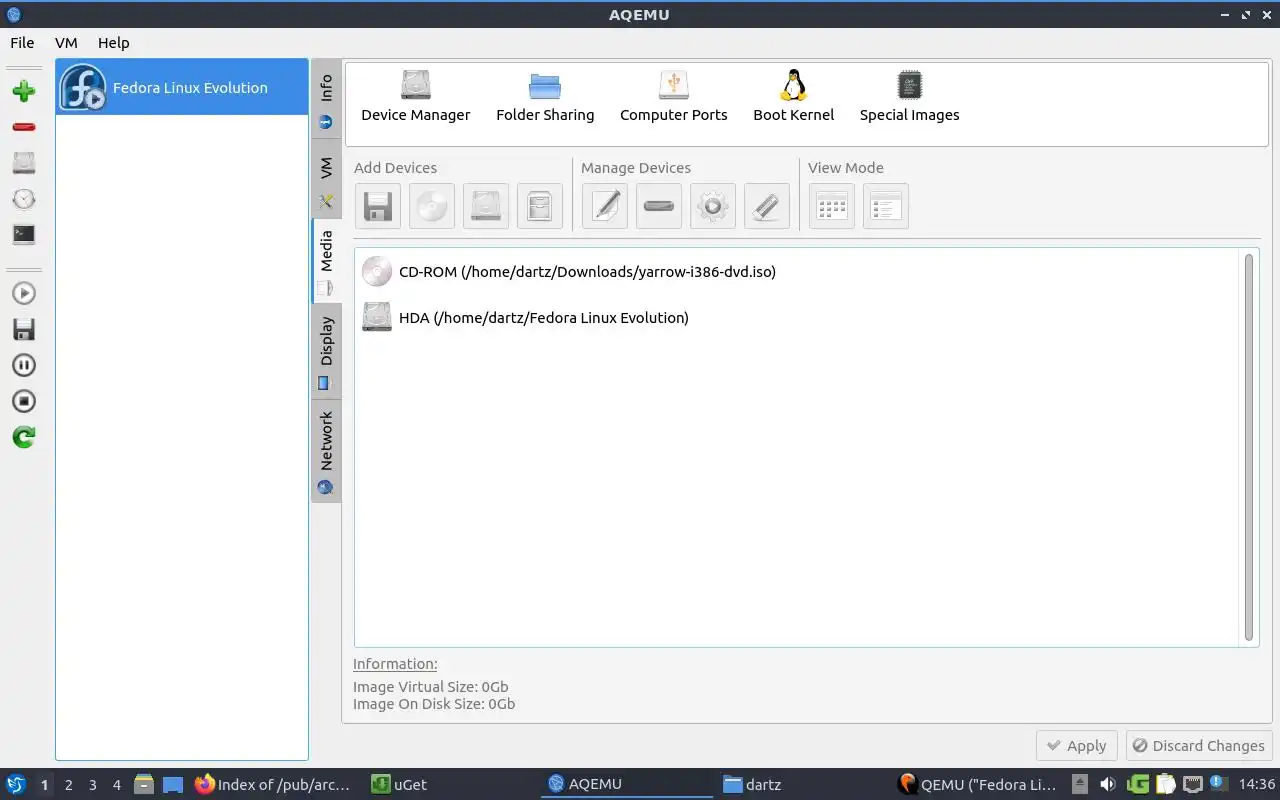1280x800 pixels.
Task: Remove the VM with the red minus icon
Action: tap(24, 127)
